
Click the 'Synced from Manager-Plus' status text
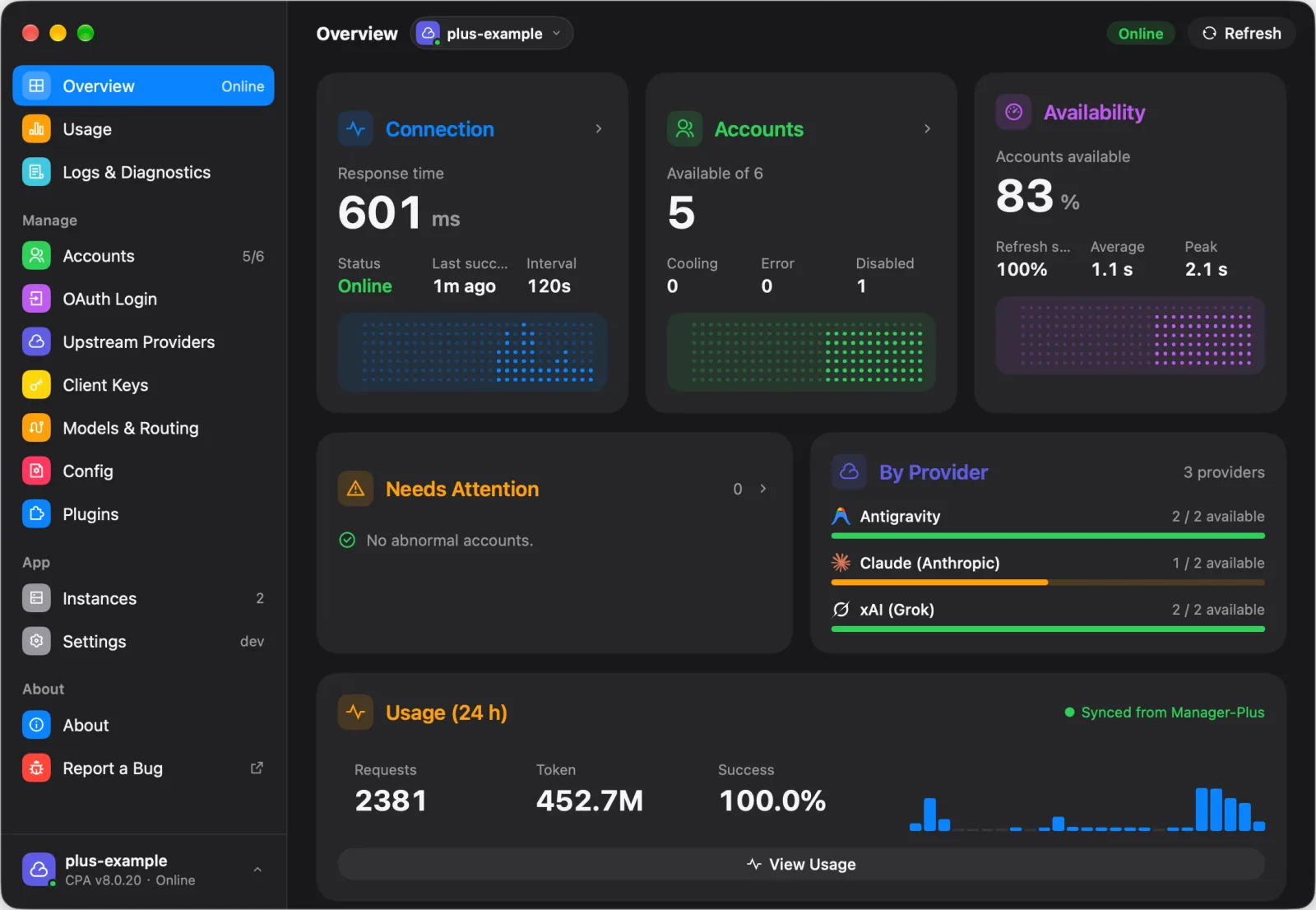point(1173,713)
